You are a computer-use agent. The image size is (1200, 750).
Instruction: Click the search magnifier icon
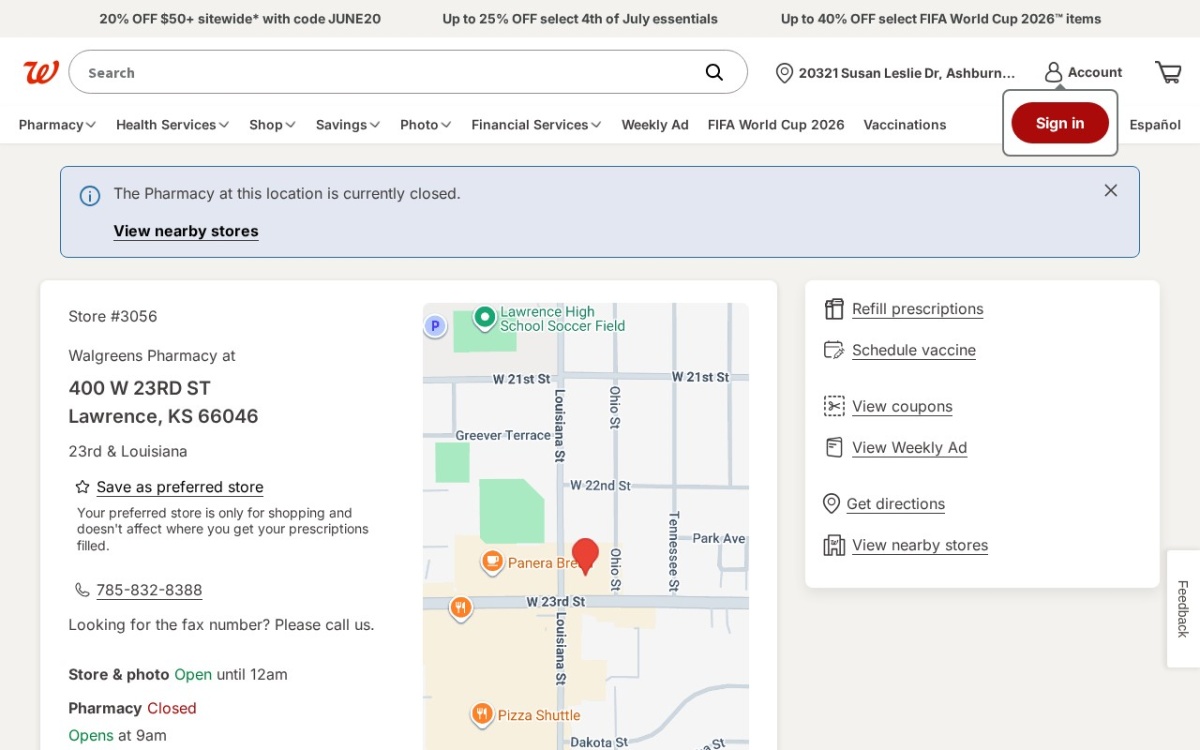714,72
